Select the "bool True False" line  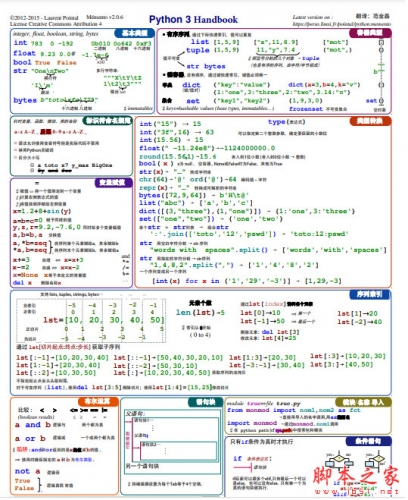45,62
